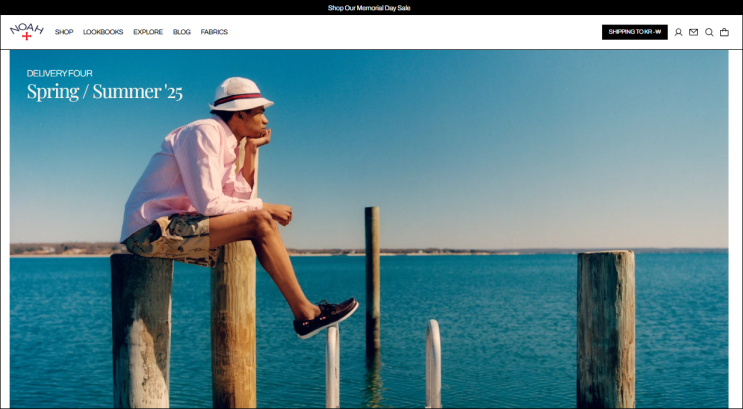Open the EXPLORE menu
This screenshot has width=743, height=409.
point(148,32)
